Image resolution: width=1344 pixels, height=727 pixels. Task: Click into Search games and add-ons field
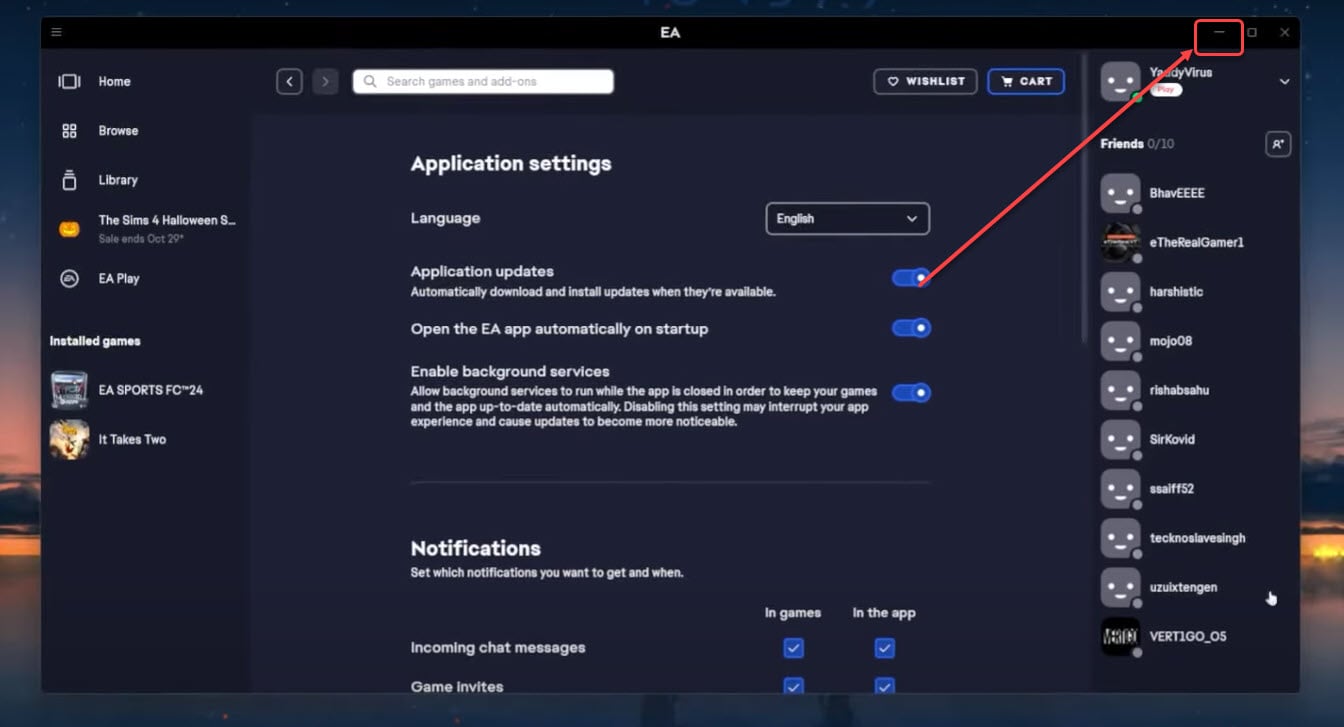pyautogui.click(x=483, y=82)
